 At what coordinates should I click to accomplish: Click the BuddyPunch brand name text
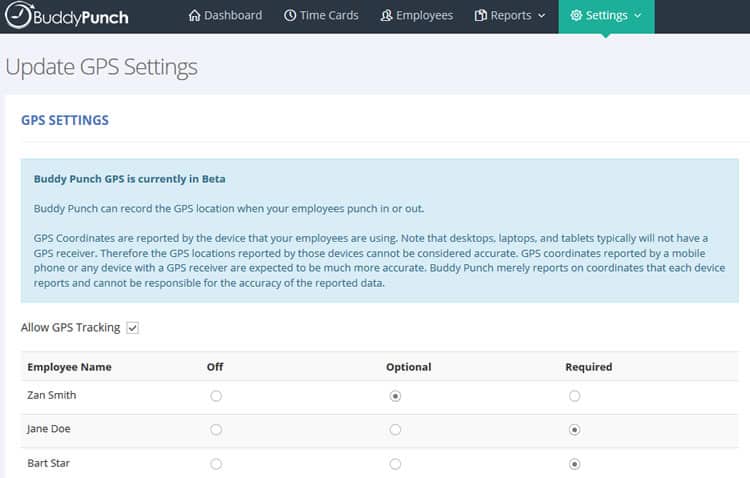(81, 18)
